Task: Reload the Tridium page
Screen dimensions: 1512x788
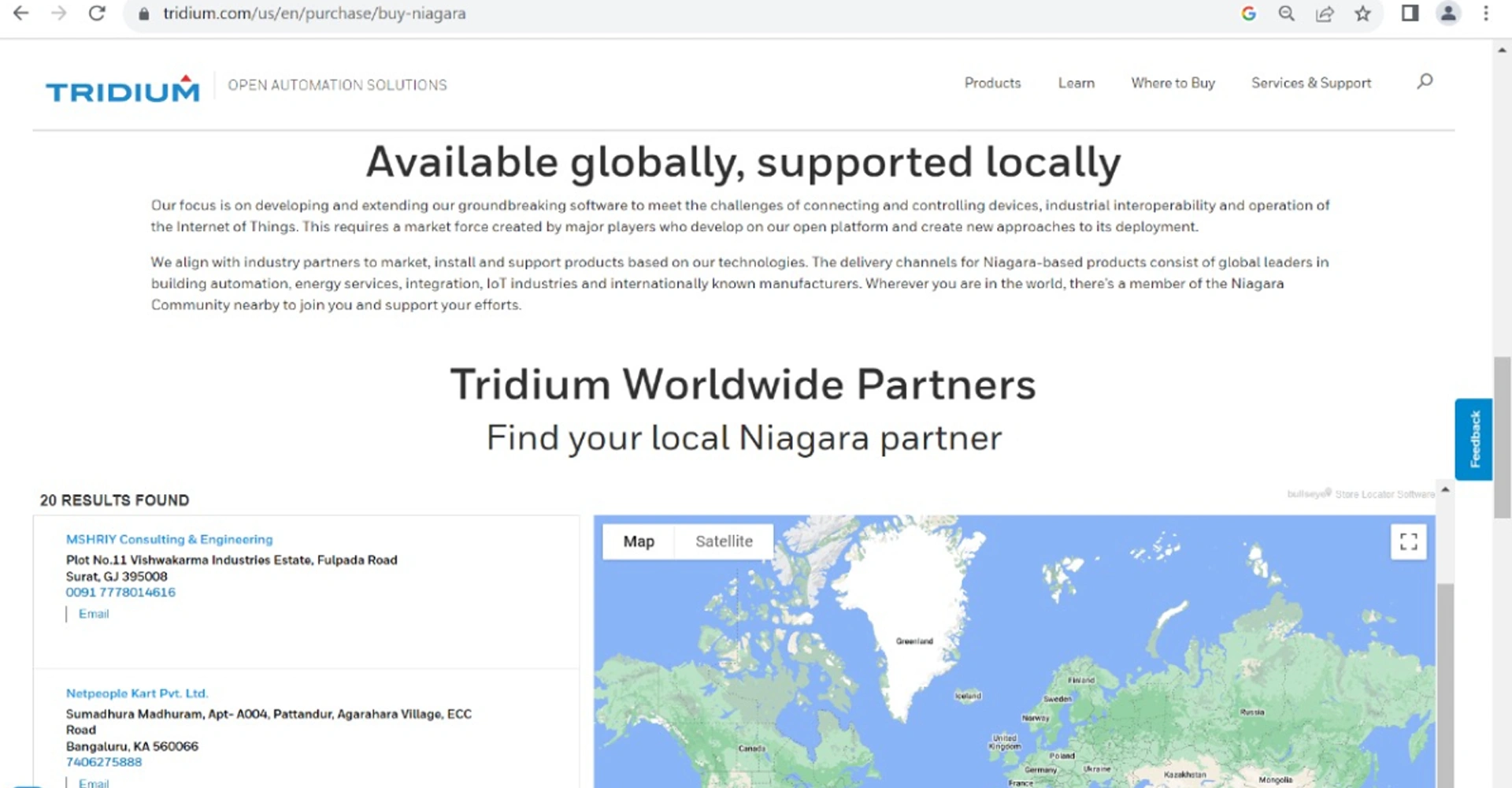Action: pos(97,13)
